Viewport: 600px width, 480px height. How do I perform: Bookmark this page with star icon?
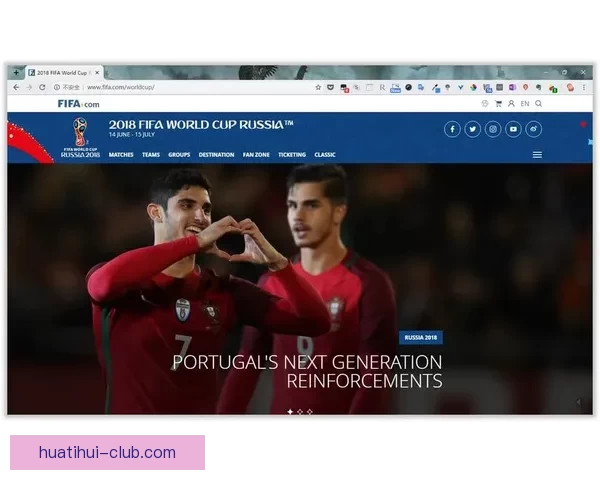point(318,87)
